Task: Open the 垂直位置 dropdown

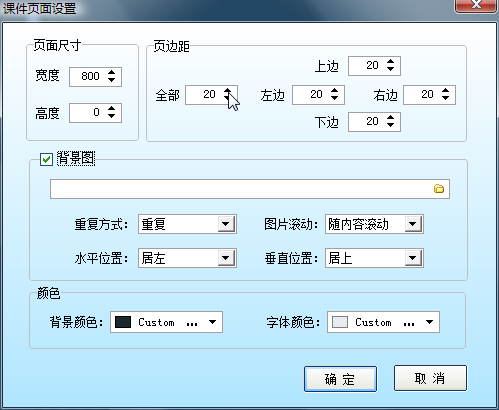Action: (x=413, y=258)
